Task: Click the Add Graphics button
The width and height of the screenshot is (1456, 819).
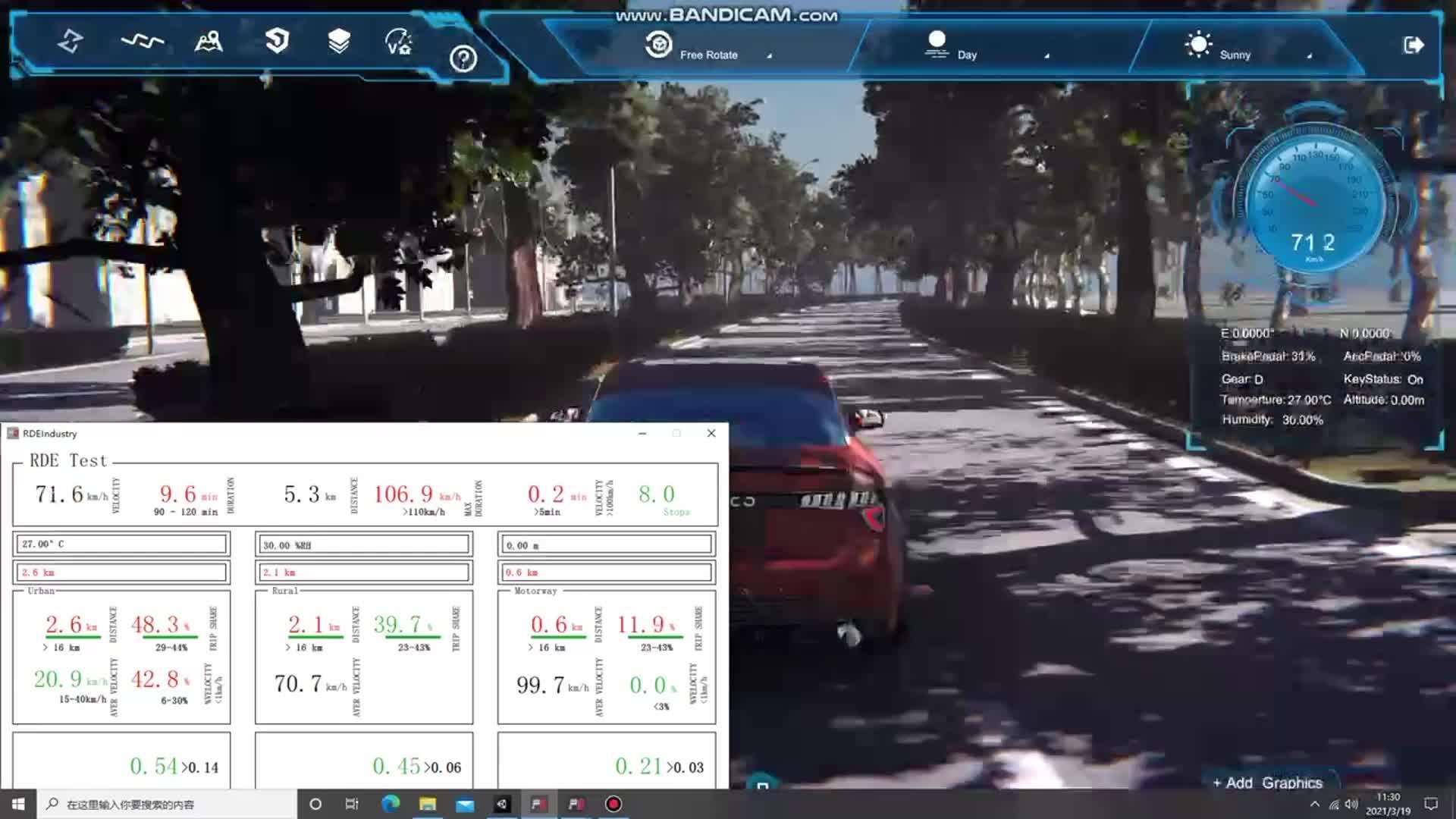Action: (x=1267, y=783)
